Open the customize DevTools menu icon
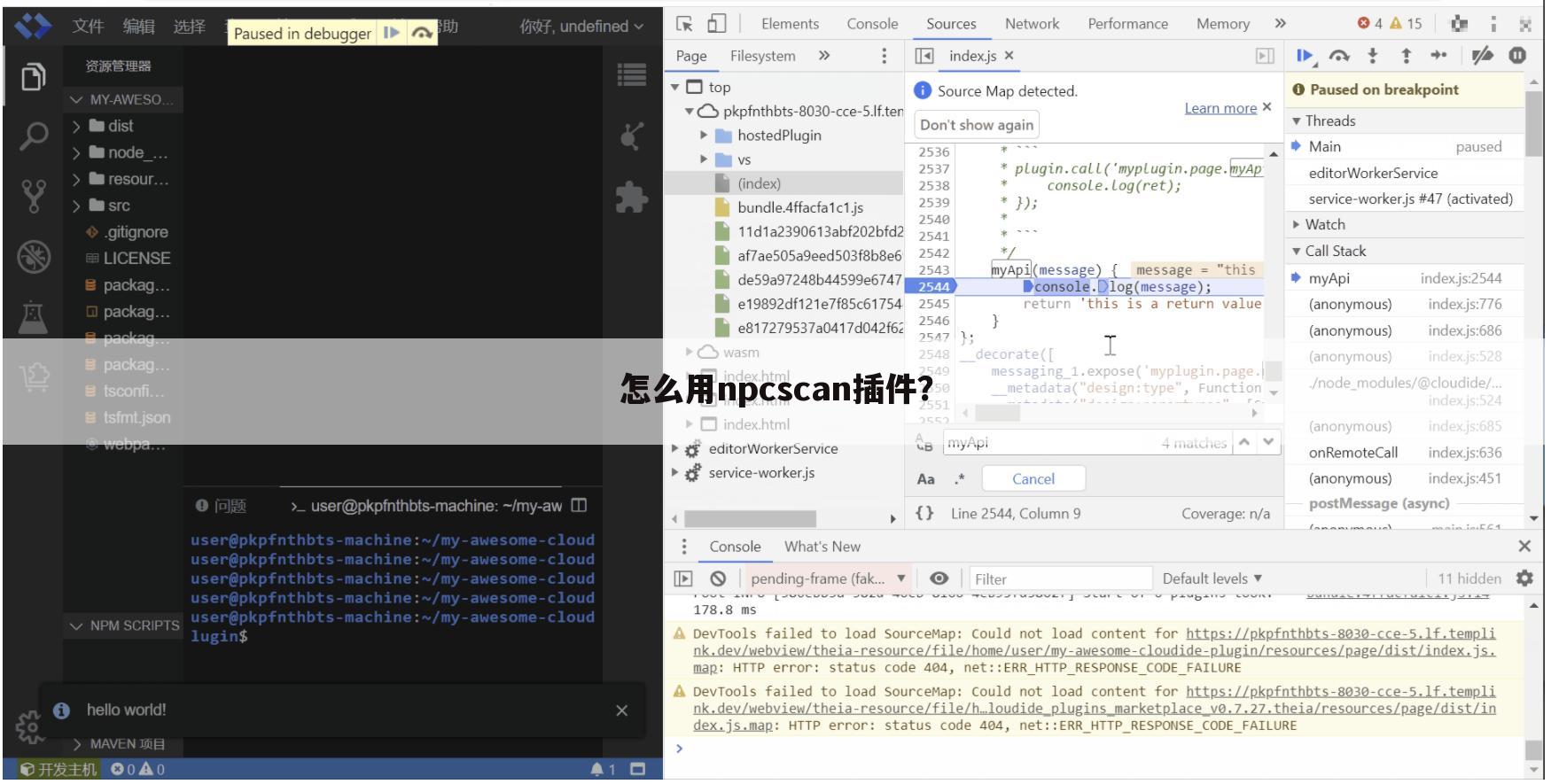Image resolution: width=1551 pixels, height=784 pixels. [1493, 24]
